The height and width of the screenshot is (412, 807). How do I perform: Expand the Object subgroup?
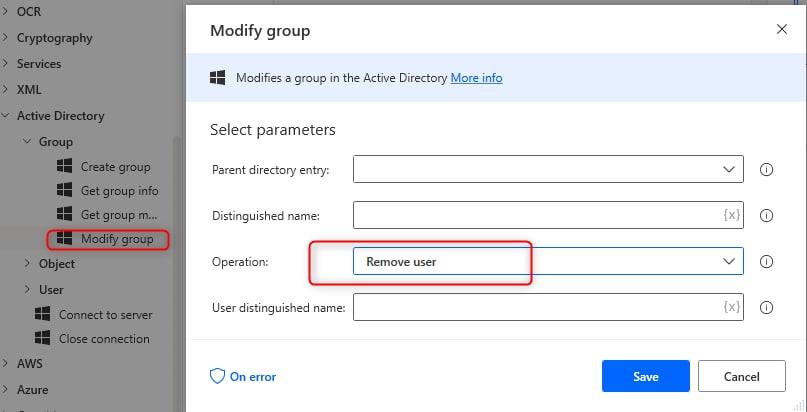coord(28,264)
